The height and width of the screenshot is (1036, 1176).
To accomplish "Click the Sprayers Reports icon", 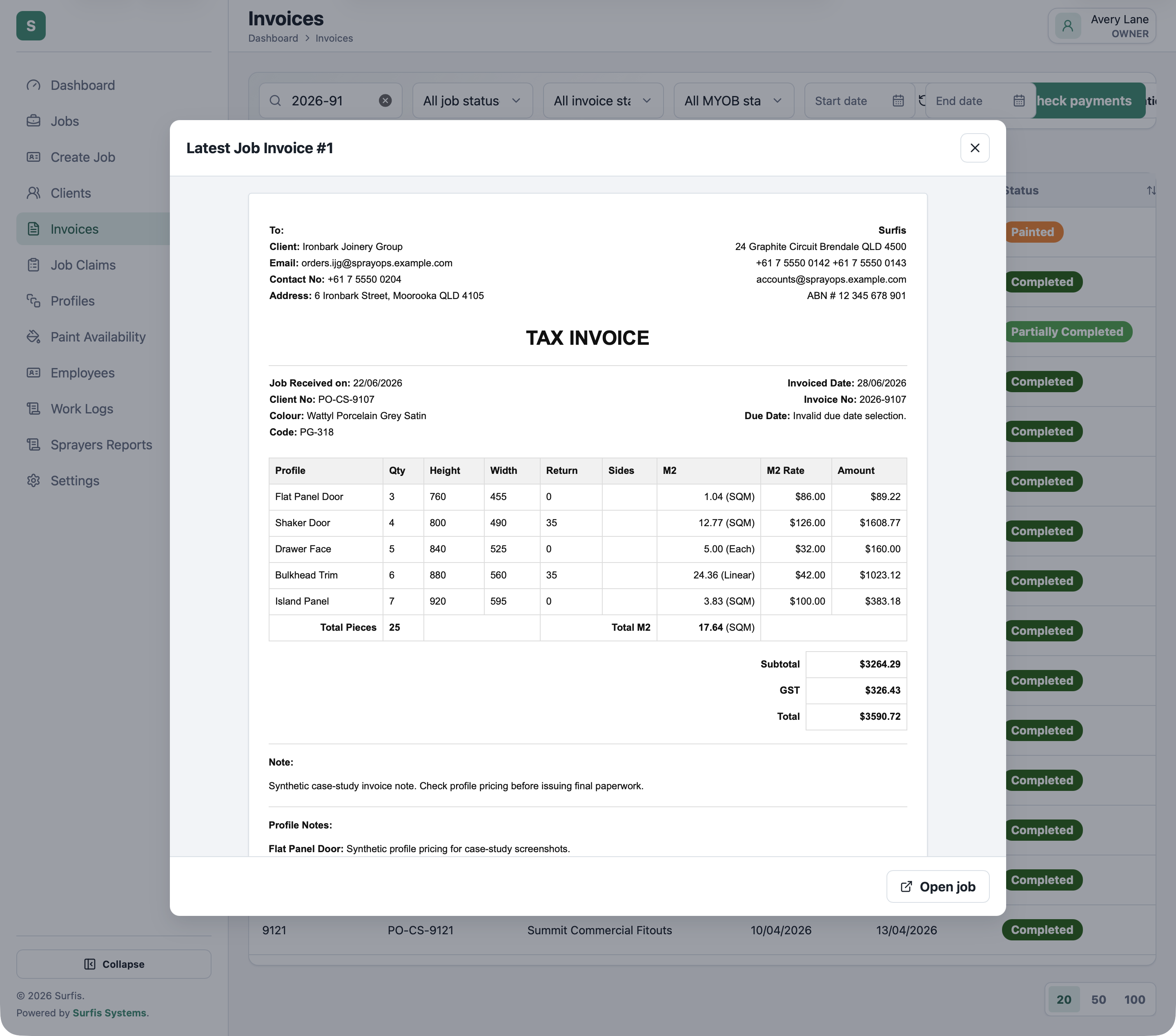I will pyautogui.click(x=33, y=445).
